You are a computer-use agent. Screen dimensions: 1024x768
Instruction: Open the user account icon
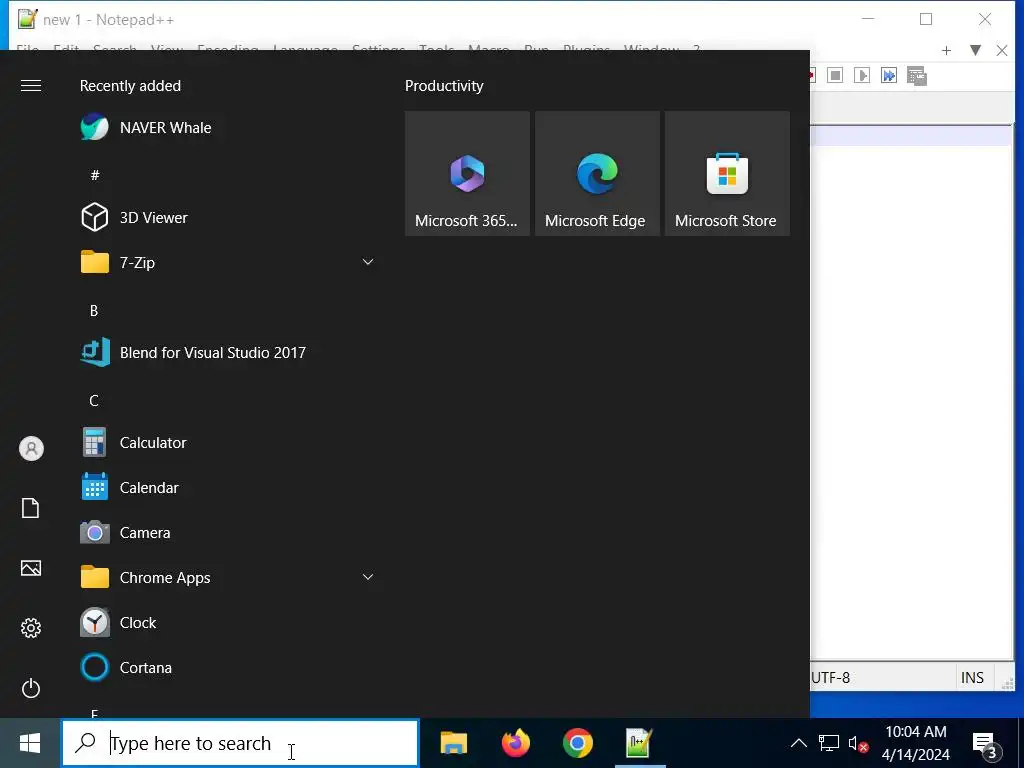click(x=31, y=449)
